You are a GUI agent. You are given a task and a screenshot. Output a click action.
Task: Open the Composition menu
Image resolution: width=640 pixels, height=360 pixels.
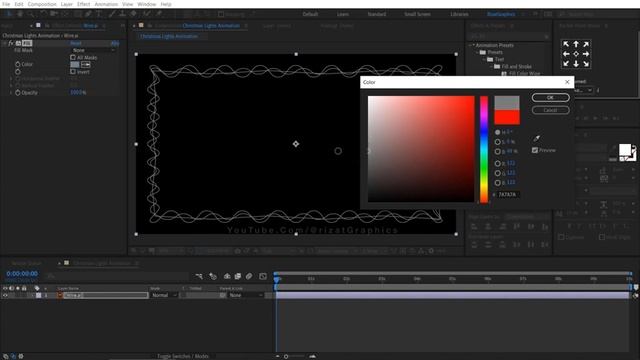pos(42,4)
